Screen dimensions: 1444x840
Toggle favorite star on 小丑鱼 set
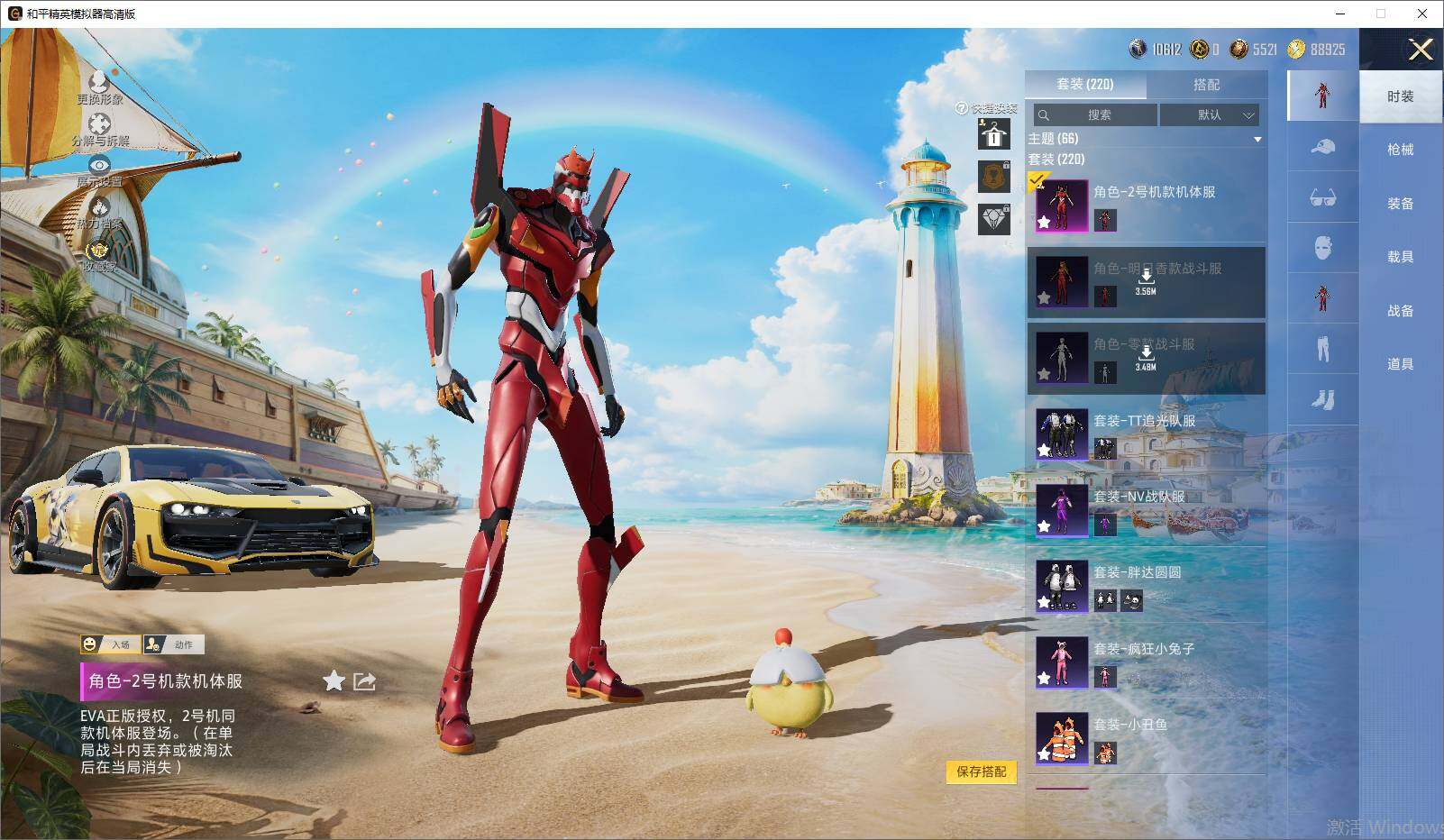coord(1044,753)
